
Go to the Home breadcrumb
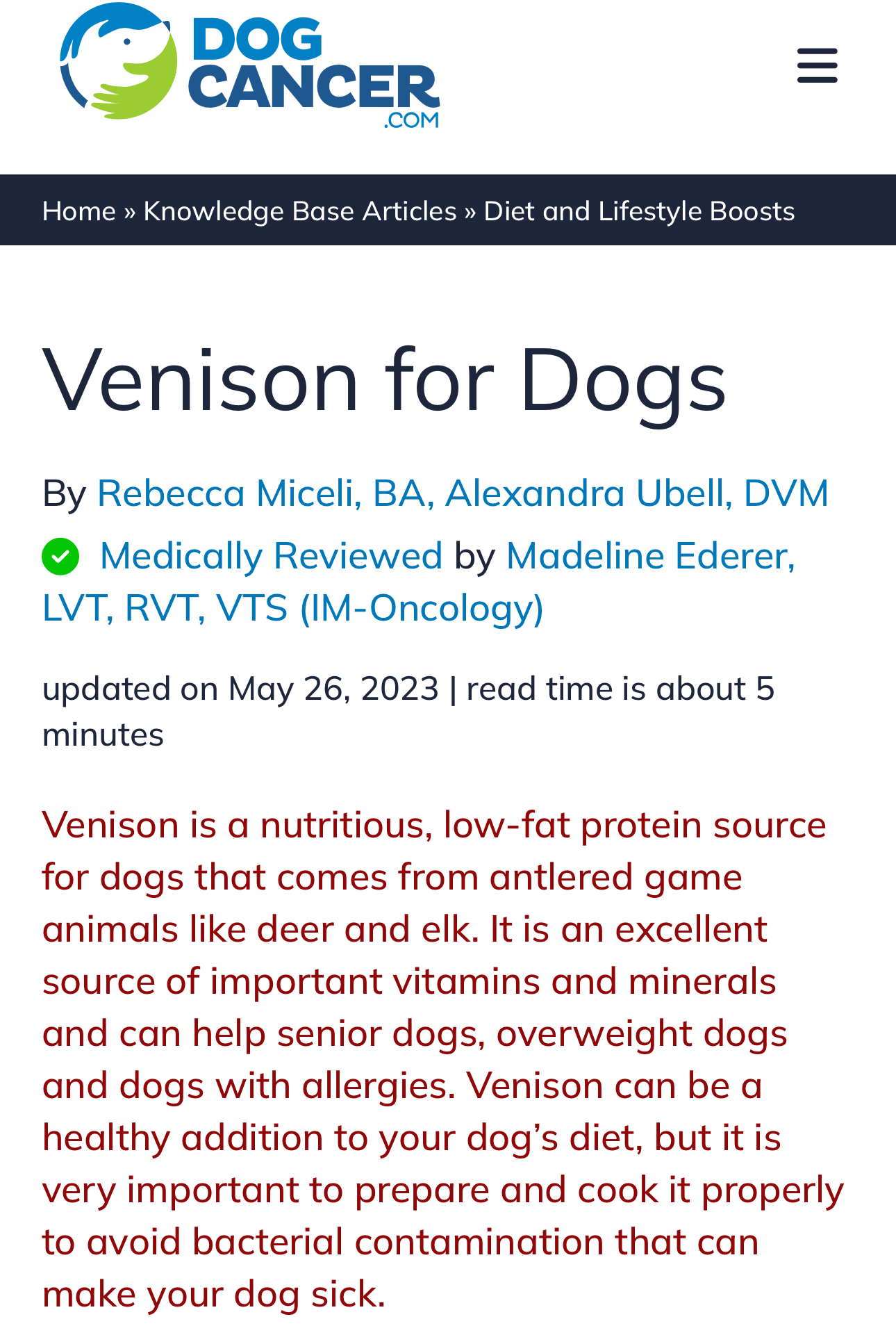(x=78, y=211)
